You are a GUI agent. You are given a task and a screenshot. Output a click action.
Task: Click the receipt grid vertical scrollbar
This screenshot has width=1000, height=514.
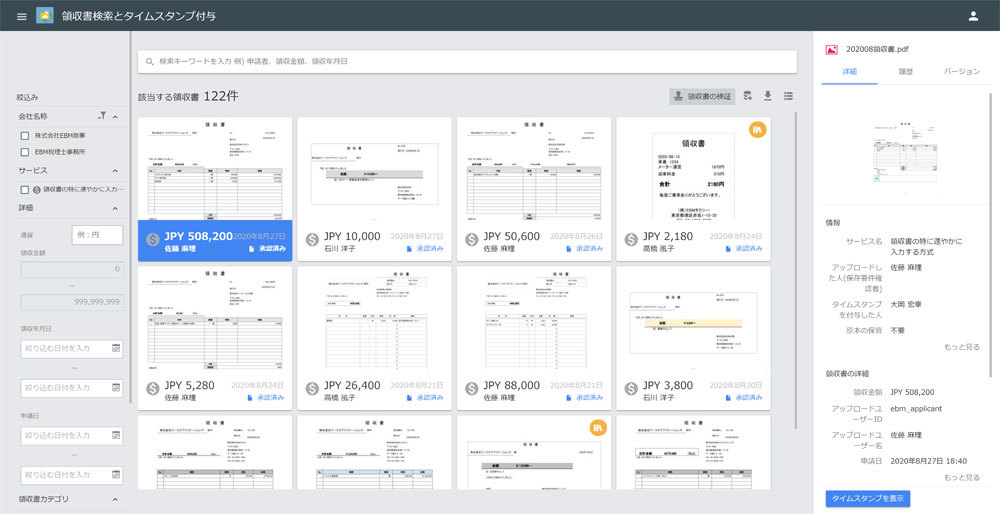click(x=795, y=271)
